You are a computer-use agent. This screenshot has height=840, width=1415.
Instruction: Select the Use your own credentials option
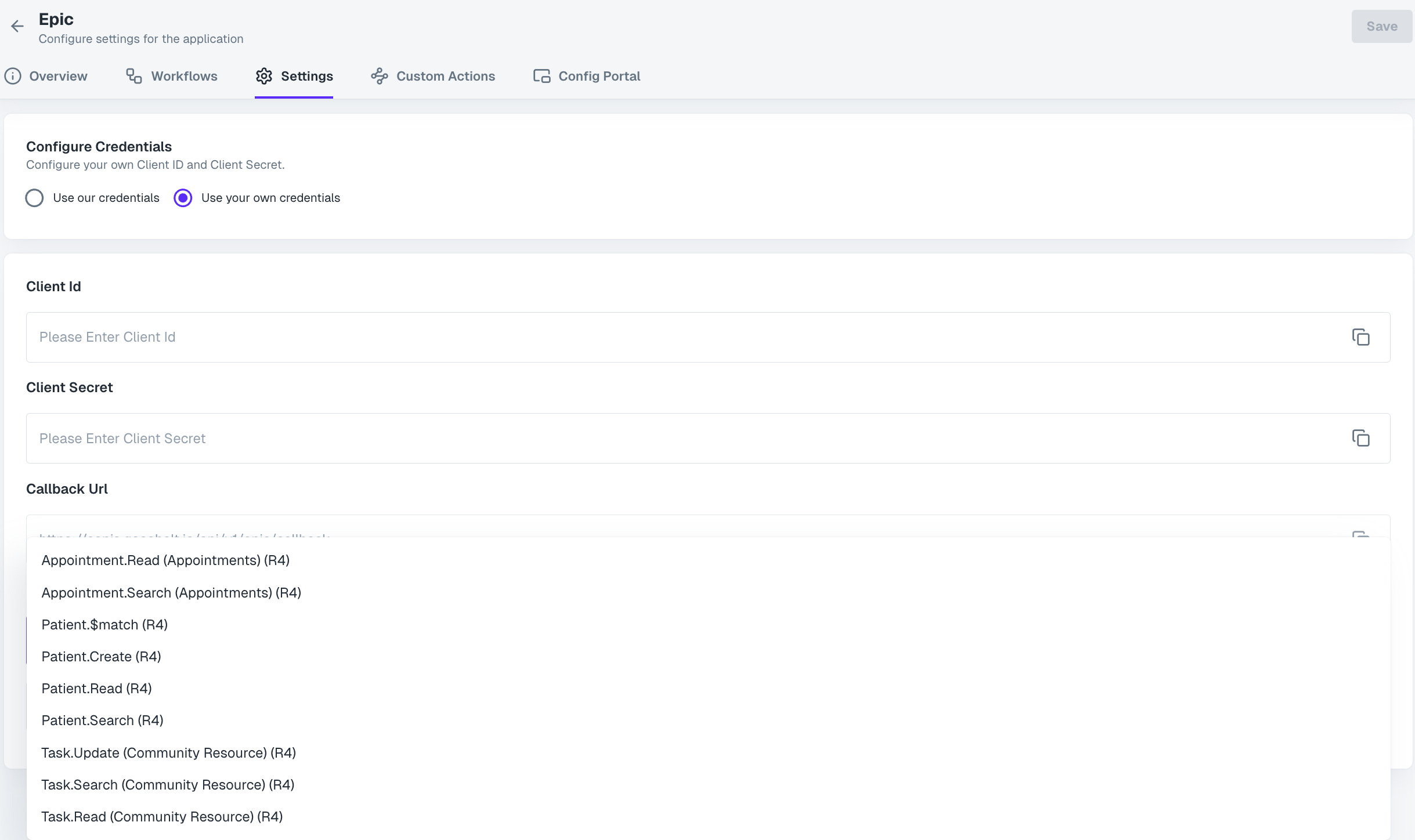pos(182,198)
